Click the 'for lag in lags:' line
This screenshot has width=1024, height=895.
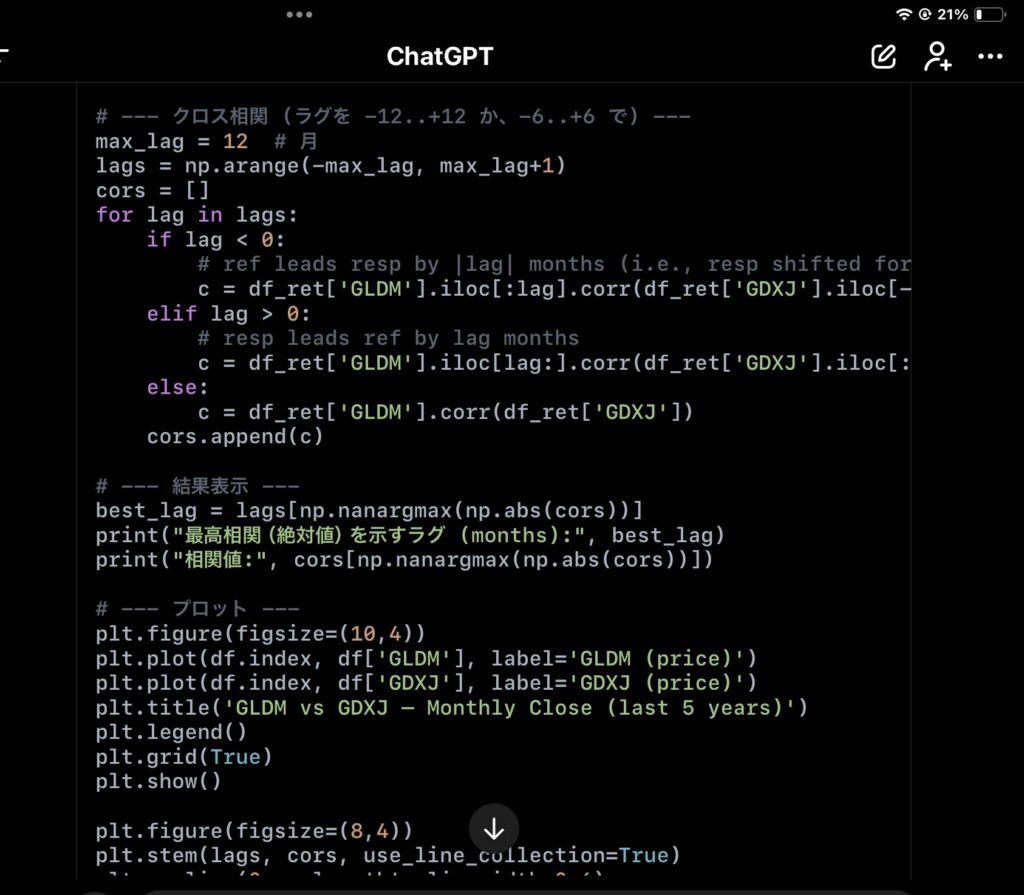point(197,215)
